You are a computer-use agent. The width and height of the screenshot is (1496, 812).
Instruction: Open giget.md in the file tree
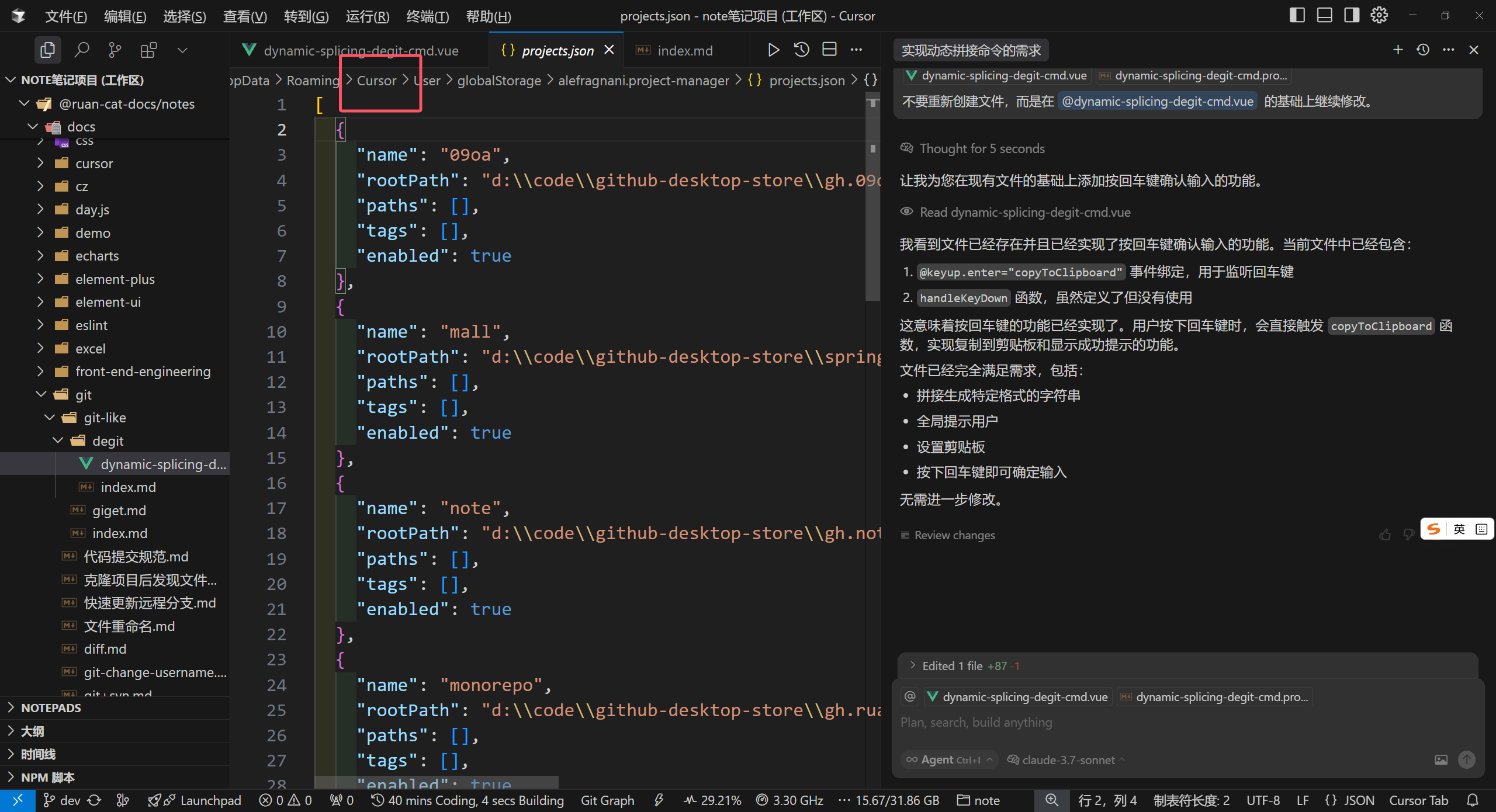click(116, 511)
